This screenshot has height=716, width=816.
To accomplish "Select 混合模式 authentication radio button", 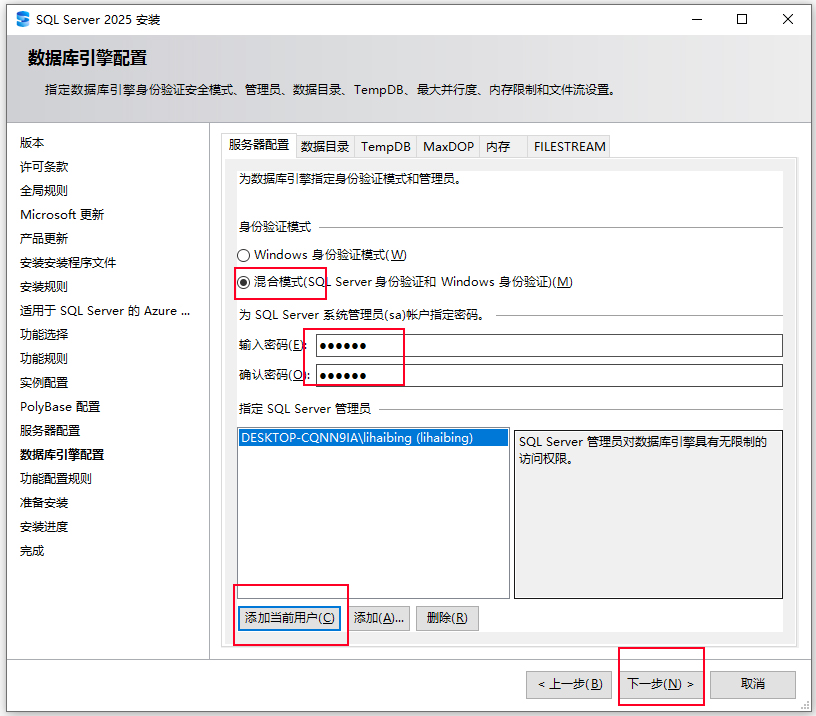I will coord(243,282).
